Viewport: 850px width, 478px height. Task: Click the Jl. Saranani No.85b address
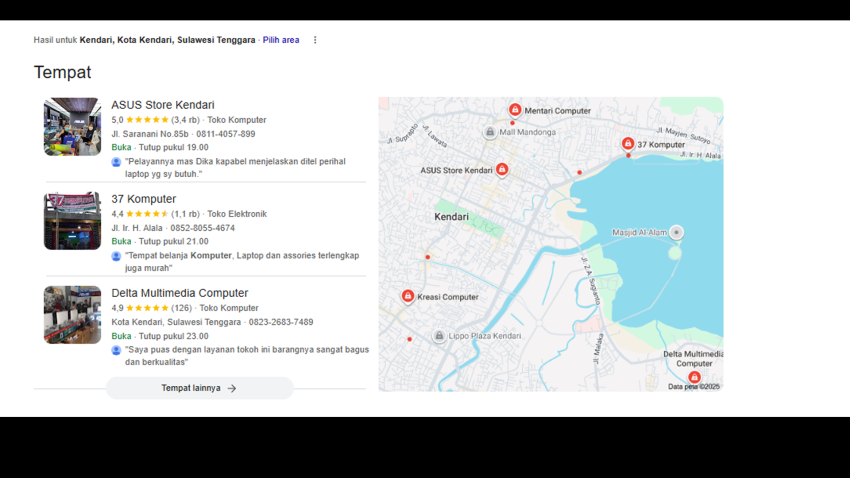click(x=150, y=134)
